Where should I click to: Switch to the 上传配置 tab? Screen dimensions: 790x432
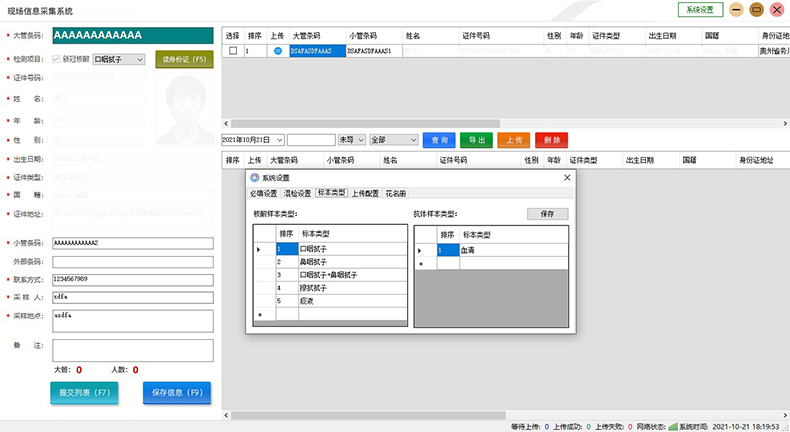(x=364, y=193)
